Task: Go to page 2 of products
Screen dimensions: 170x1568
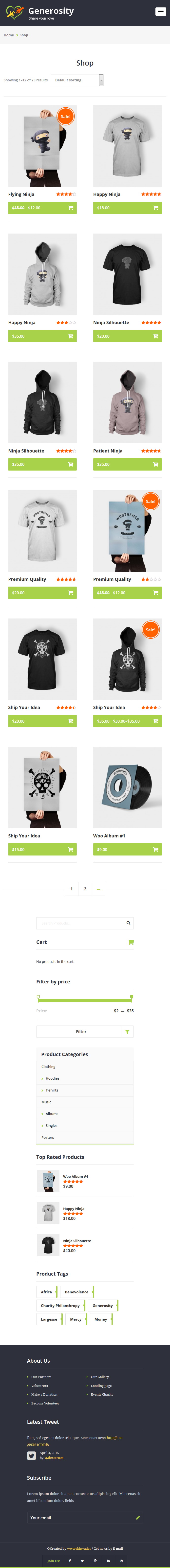Action: click(x=85, y=889)
